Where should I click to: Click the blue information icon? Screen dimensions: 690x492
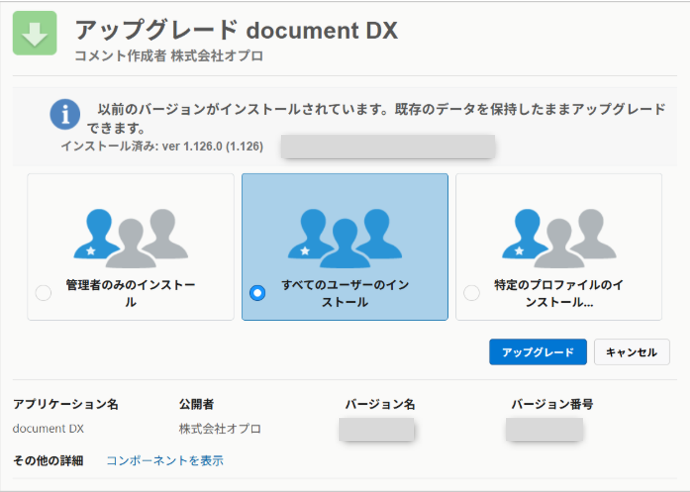65,114
